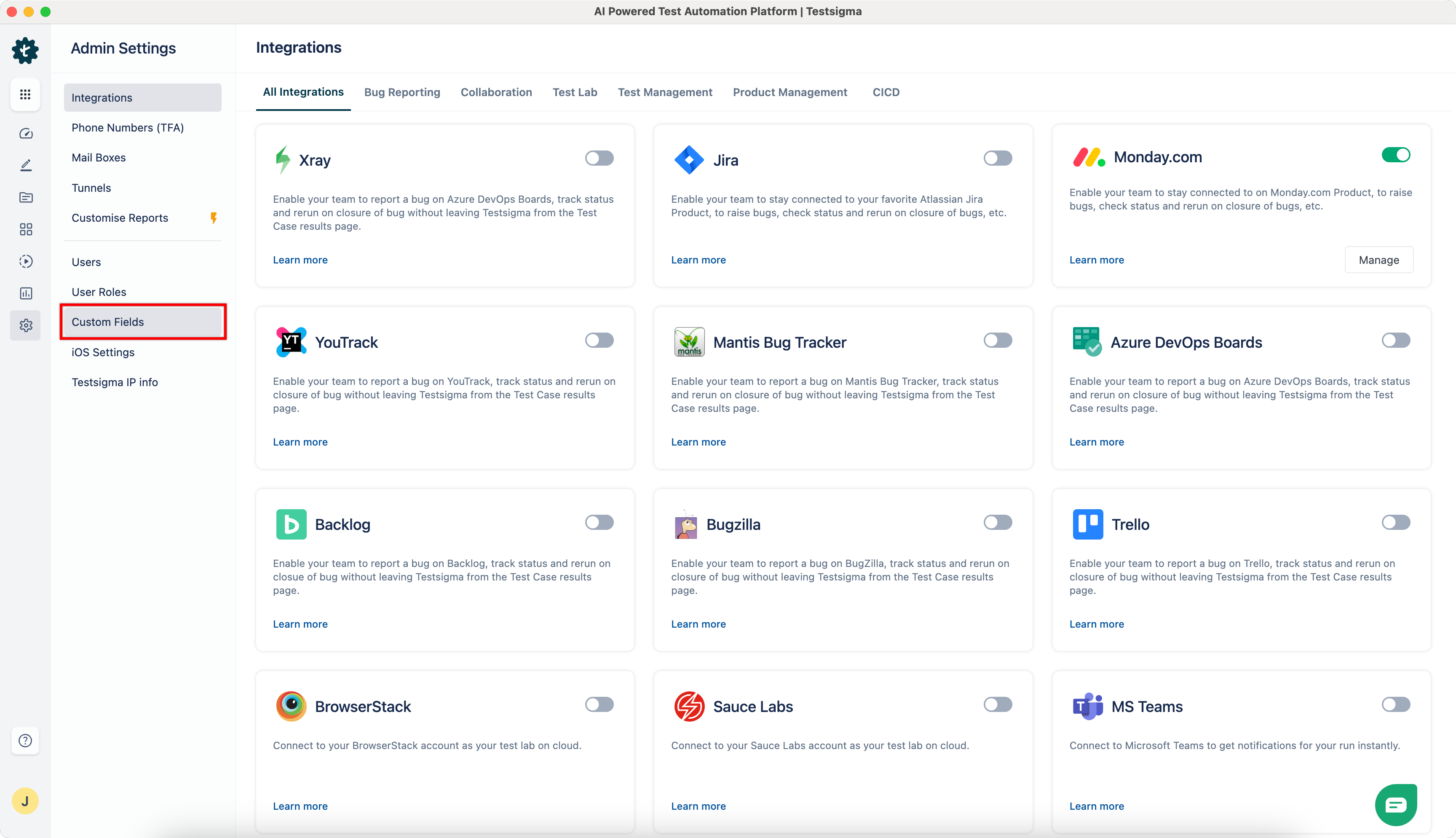Turn on the Sauce Labs toggle
Viewport: 1456px width, 838px height.
[x=998, y=704]
